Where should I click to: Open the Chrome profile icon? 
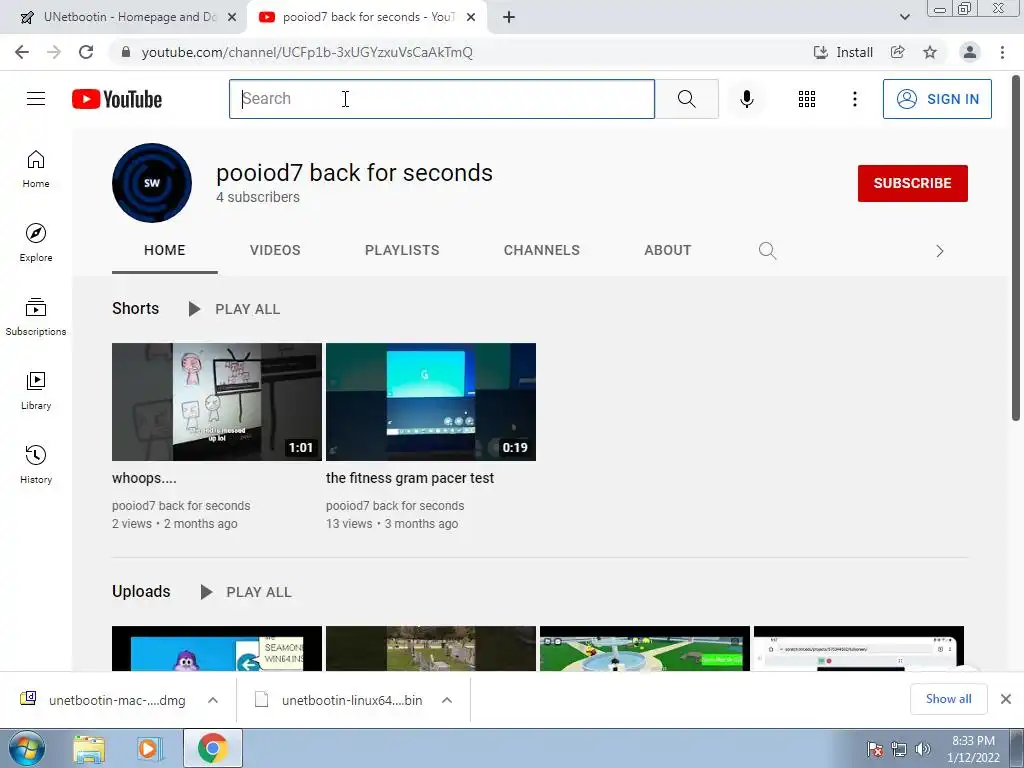[x=970, y=52]
